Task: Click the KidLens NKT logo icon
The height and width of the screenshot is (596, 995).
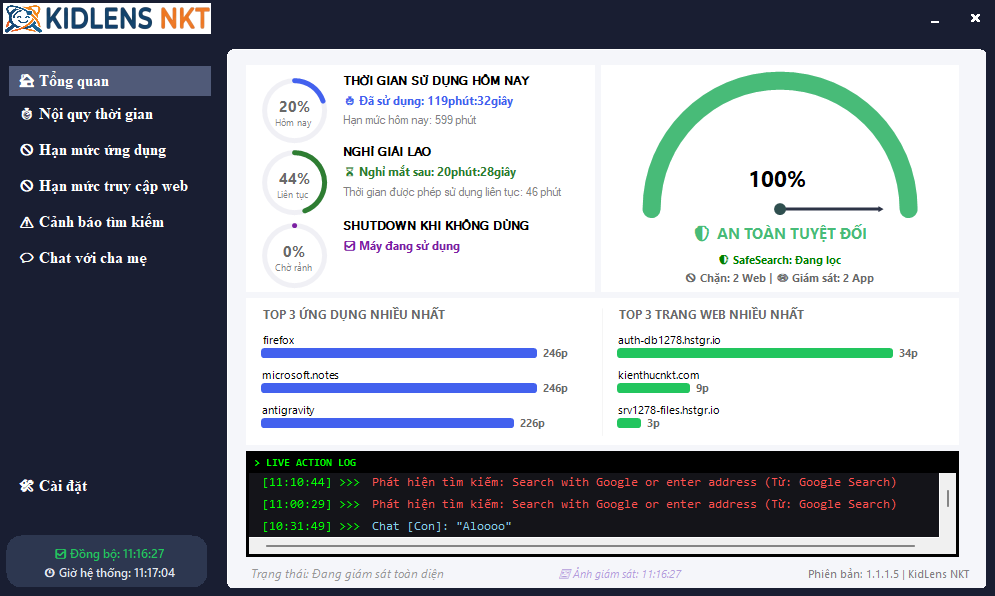Action: coord(21,18)
